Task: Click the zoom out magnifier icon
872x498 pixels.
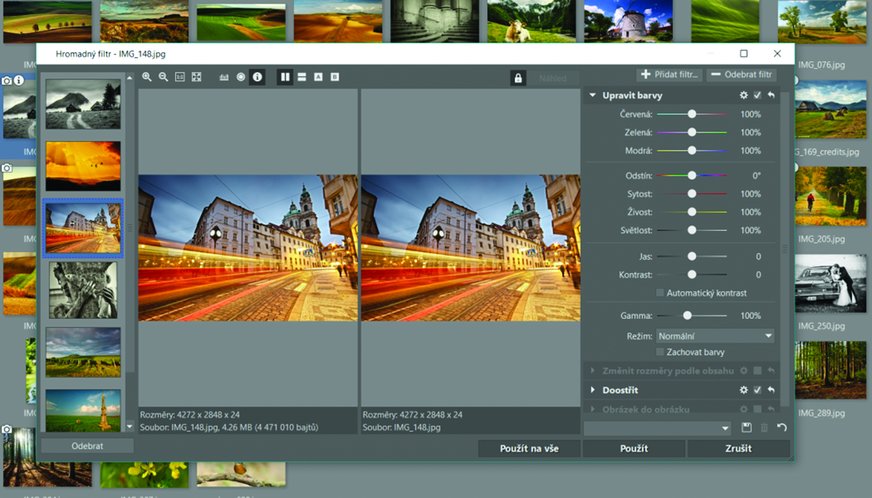Action: [x=163, y=77]
